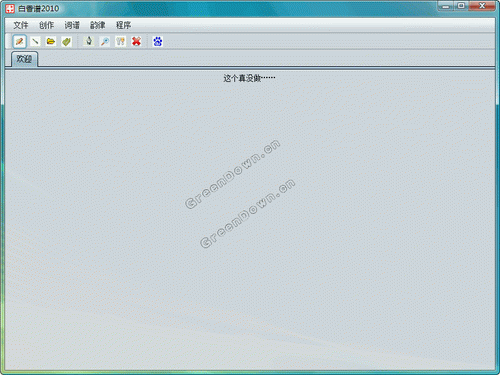Open the 韵律 menu
Screen dimensions: 500x375
point(98,25)
